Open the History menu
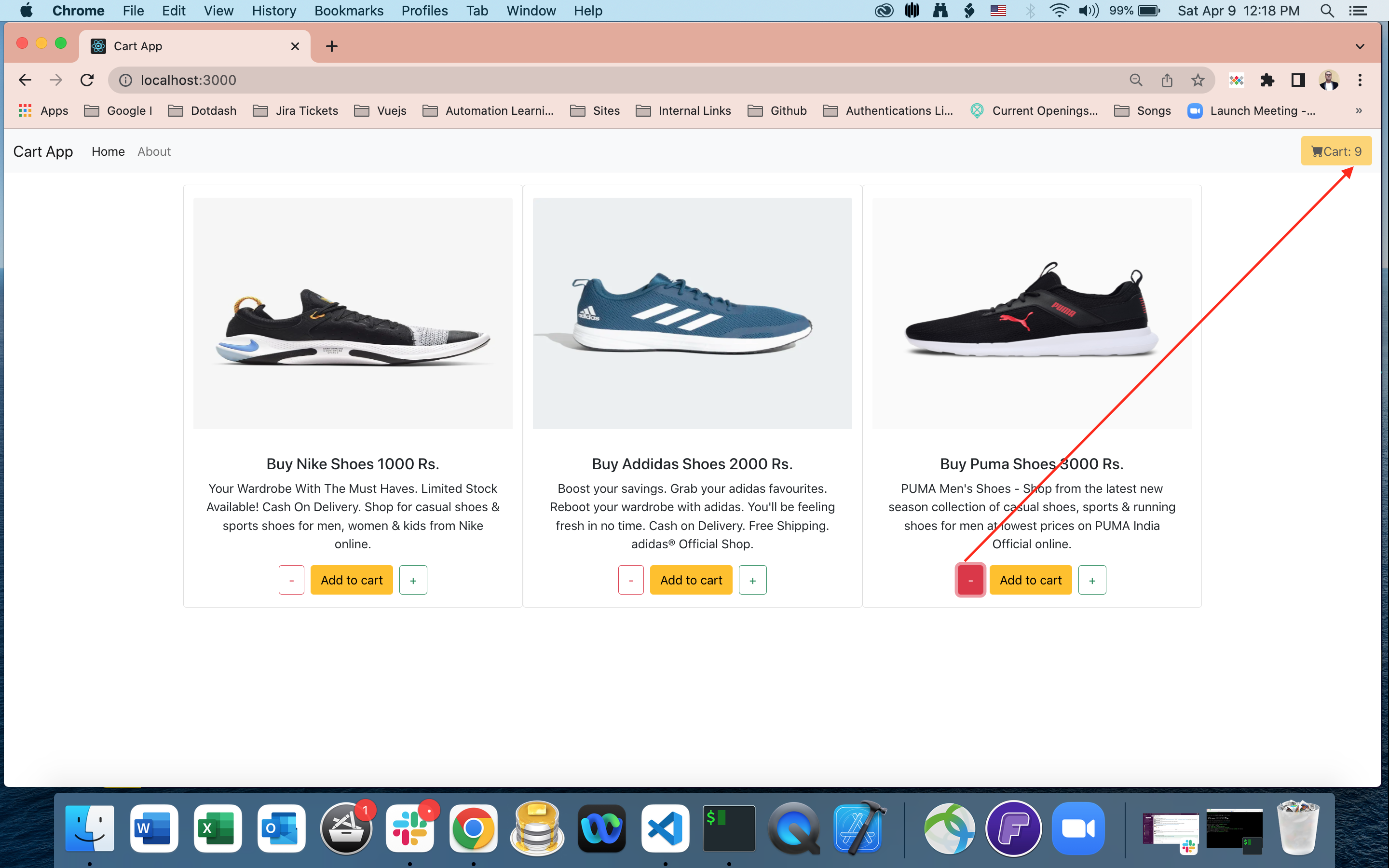This screenshot has width=1389, height=868. click(274, 11)
